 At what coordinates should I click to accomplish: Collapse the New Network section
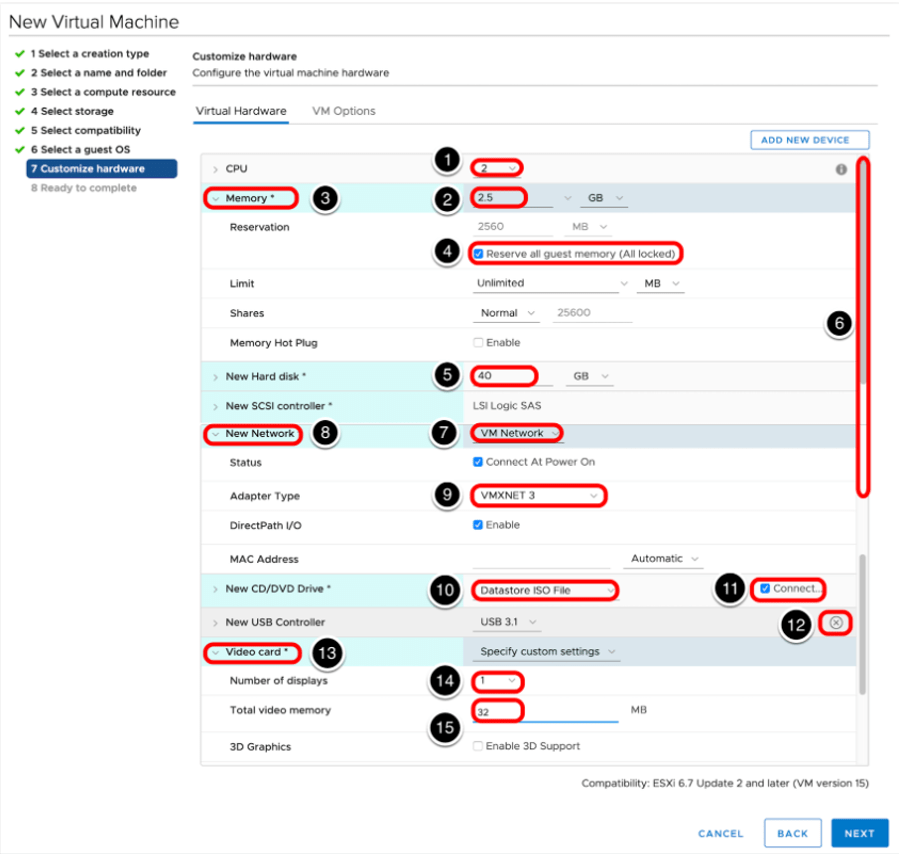pos(215,434)
